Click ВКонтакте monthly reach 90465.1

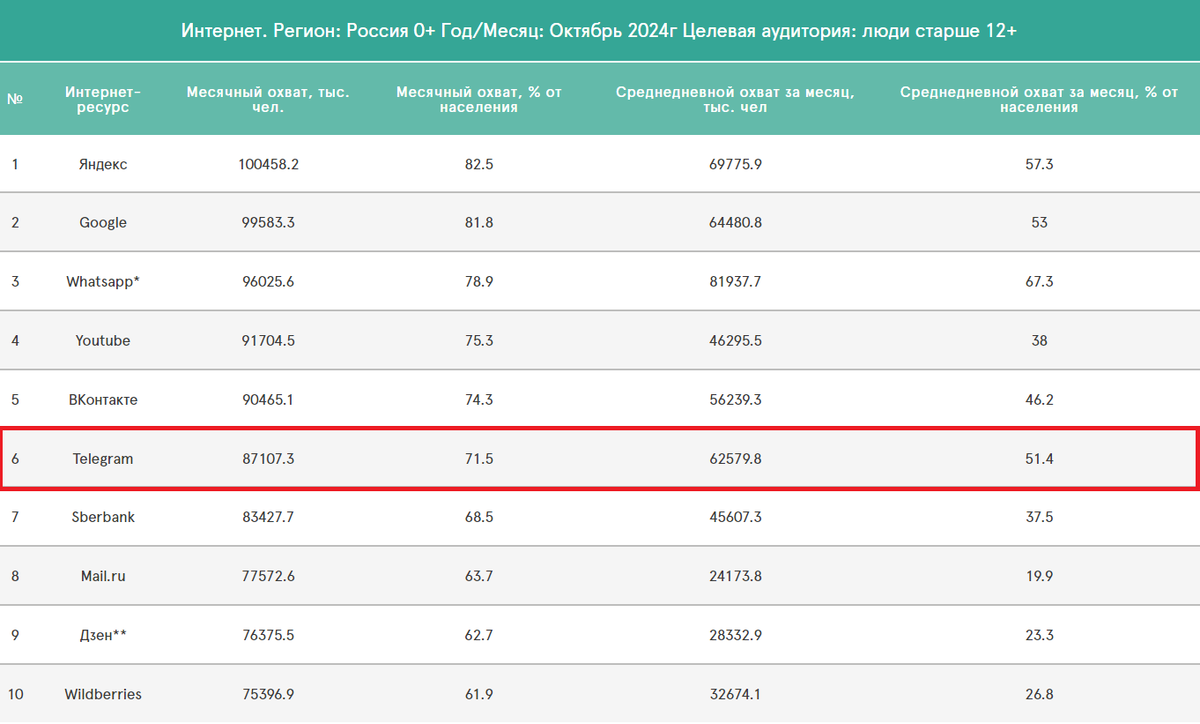[268, 400]
